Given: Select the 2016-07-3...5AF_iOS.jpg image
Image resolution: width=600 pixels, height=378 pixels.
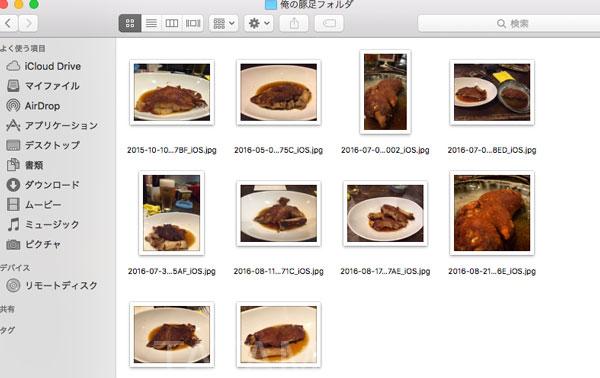Looking at the screenshot, I should pyautogui.click(x=171, y=213).
